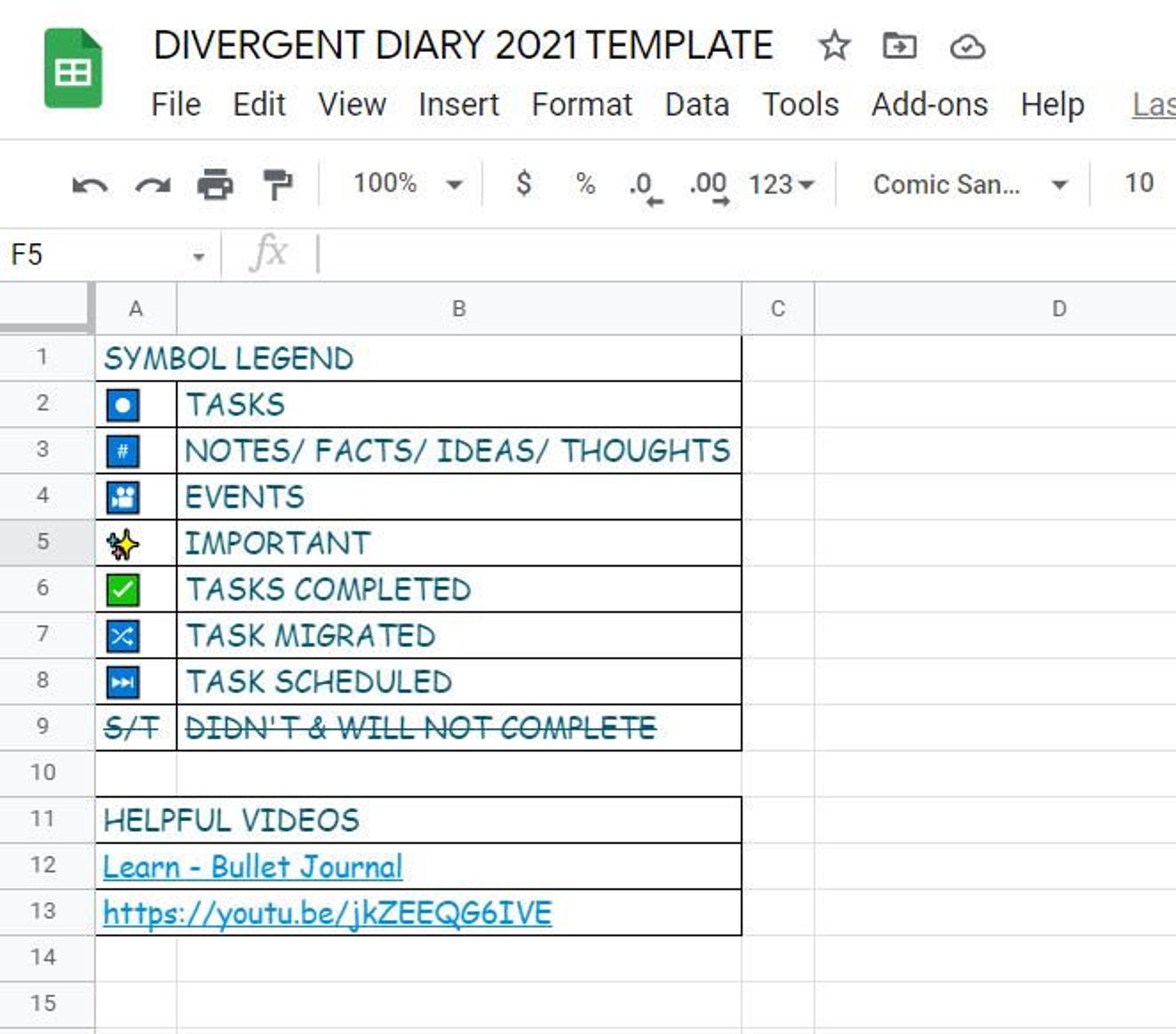Open the youtu.be/jkZEEQG6IVE link
The height and width of the screenshot is (1034, 1176).
(327, 913)
